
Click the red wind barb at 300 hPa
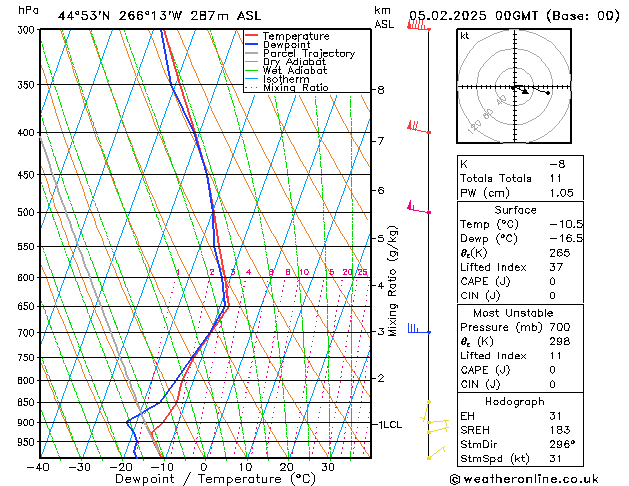(418, 26)
